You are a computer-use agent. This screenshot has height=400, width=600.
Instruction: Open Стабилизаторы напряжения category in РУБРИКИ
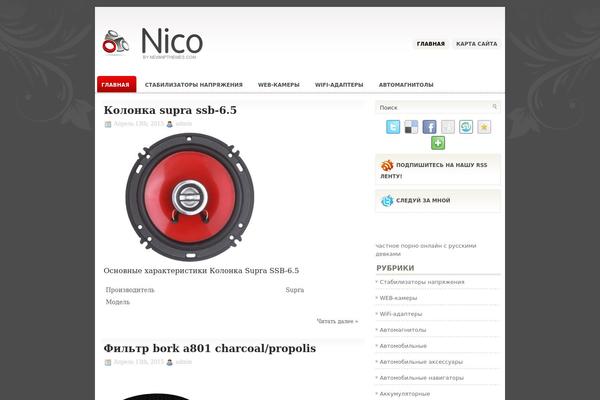[x=422, y=282]
